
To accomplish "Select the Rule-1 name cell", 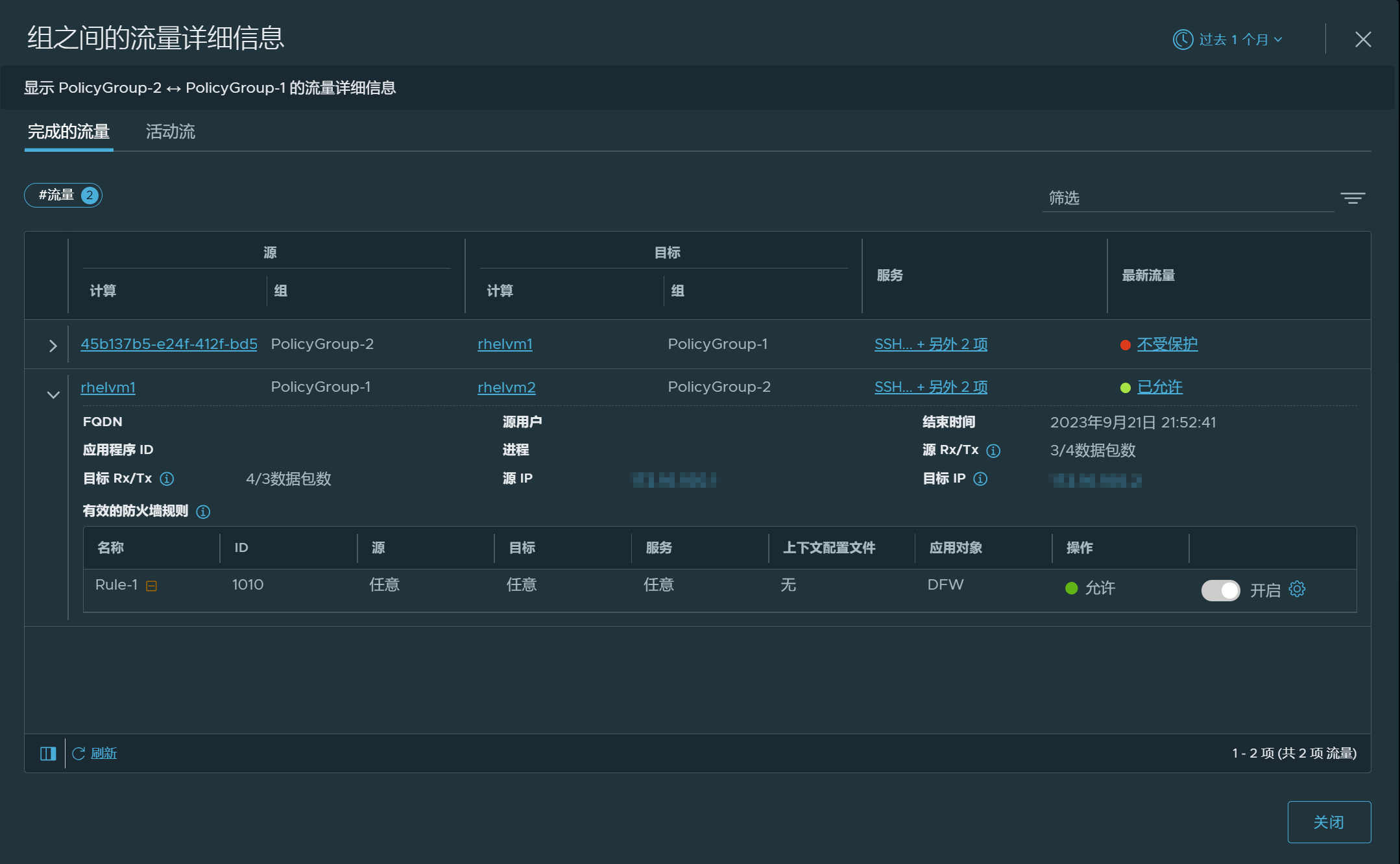I will [x=116, y=584].
